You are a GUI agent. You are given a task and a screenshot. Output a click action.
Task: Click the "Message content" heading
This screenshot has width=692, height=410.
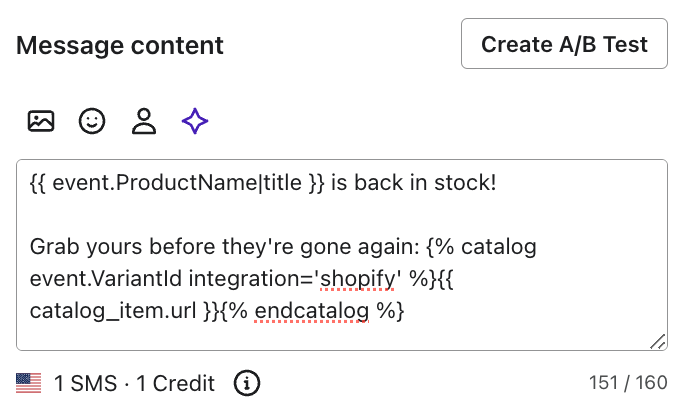point(120,45)
